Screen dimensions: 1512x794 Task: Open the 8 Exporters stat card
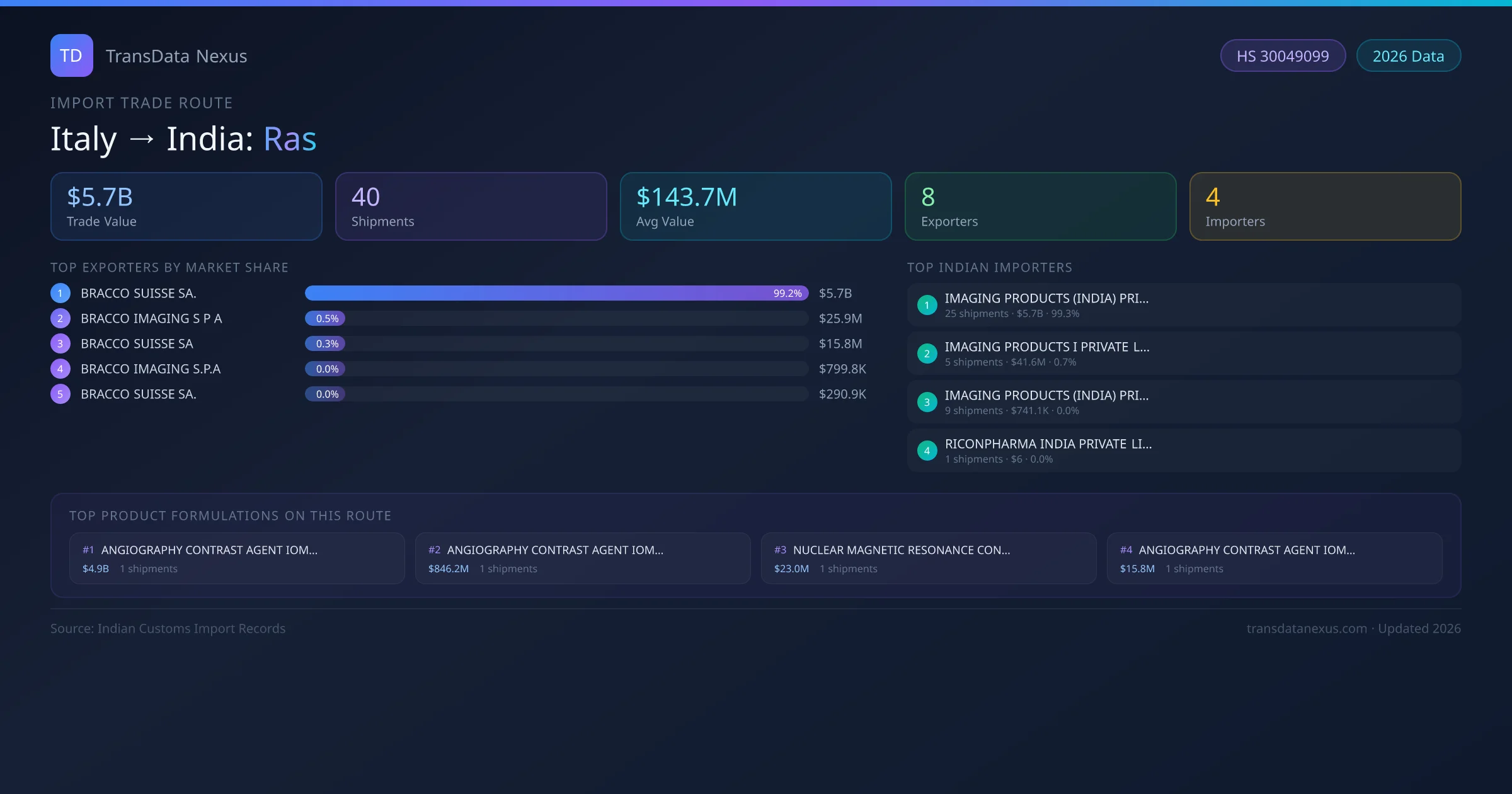tap(1040, 206)
